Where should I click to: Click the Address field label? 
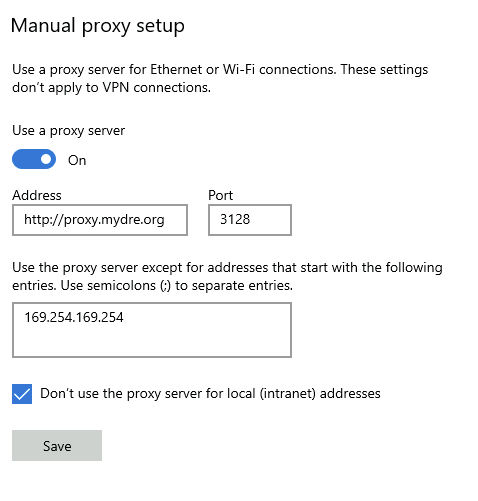[37, 195]
